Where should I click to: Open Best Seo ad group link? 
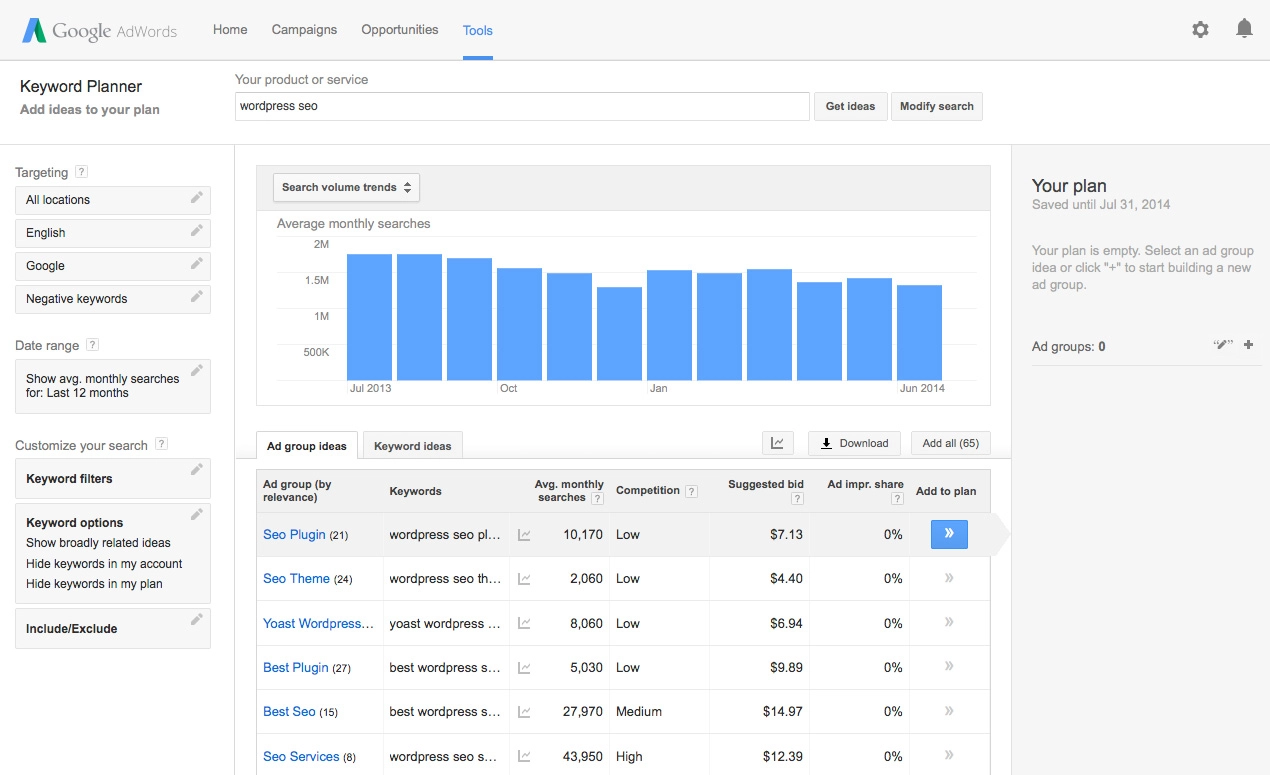coord(289,712)
